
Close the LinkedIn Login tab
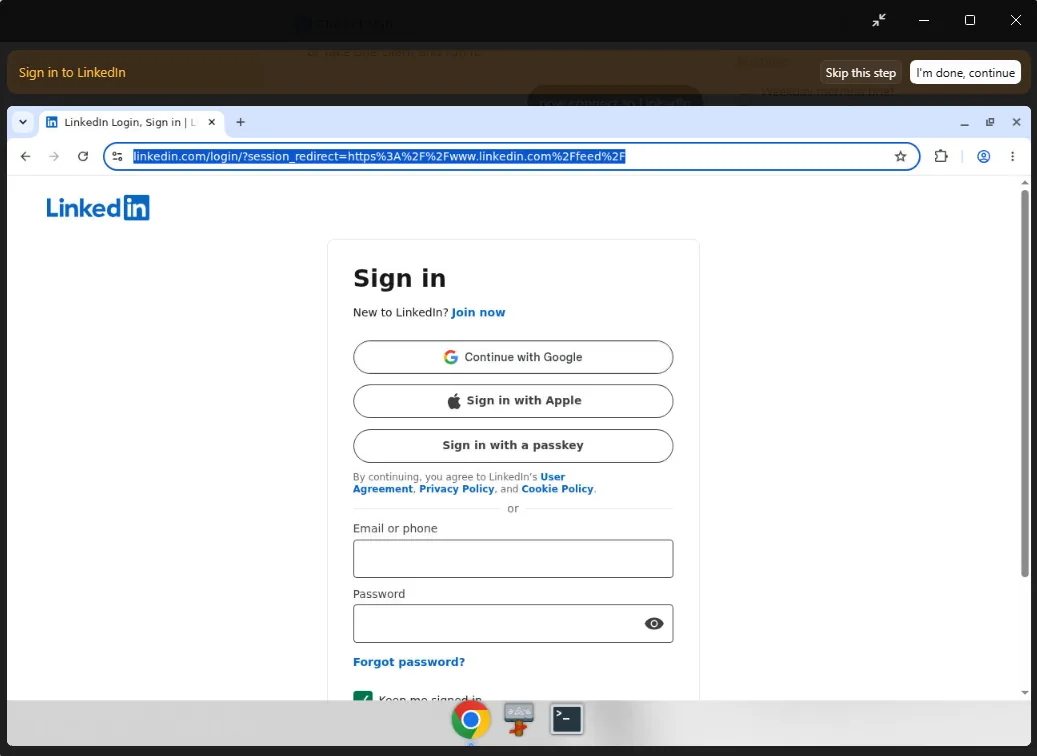tap(212, 122)
